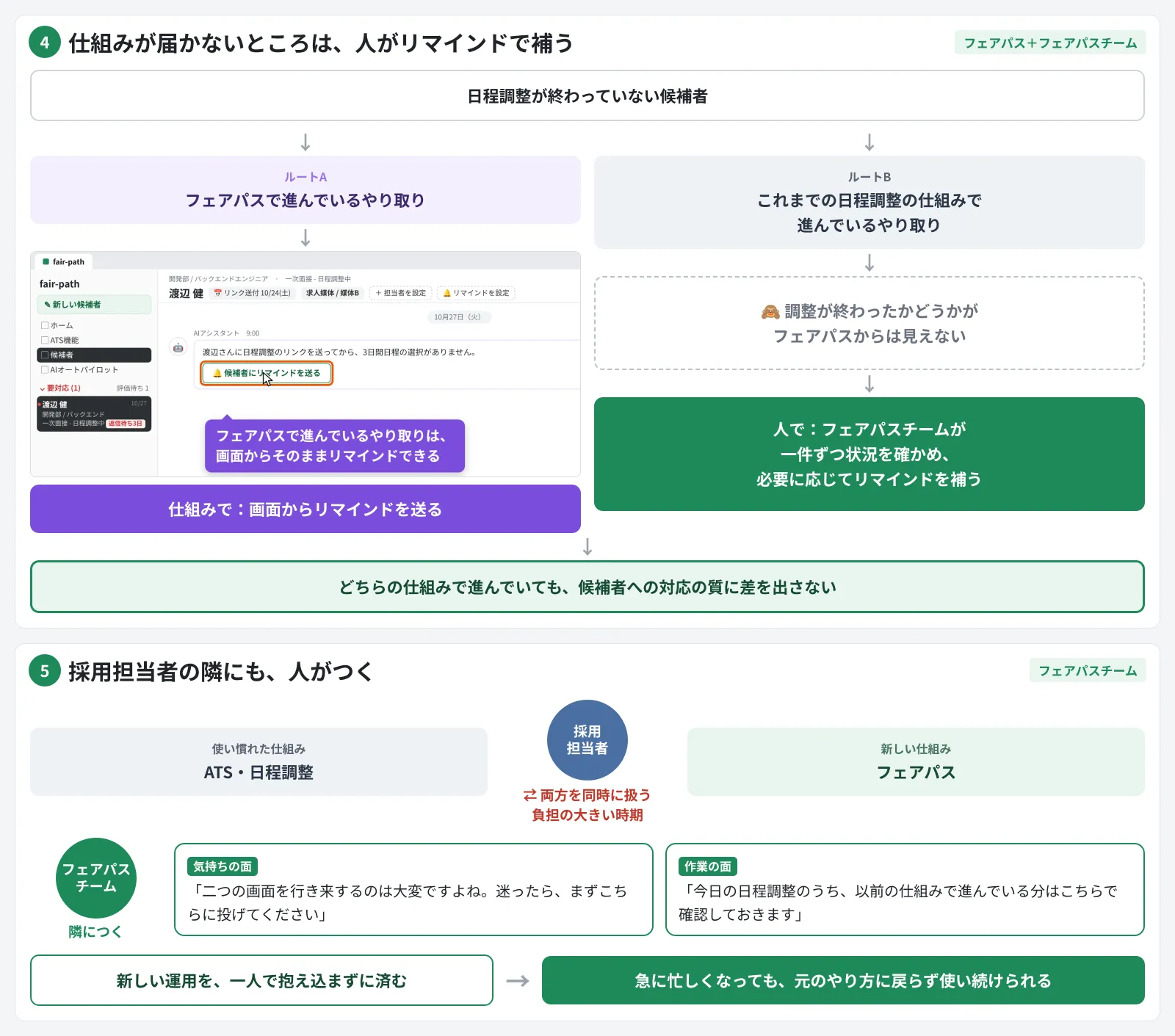
Task: Click the 候補者にリマインドを送る button
Action: point(267,373)
